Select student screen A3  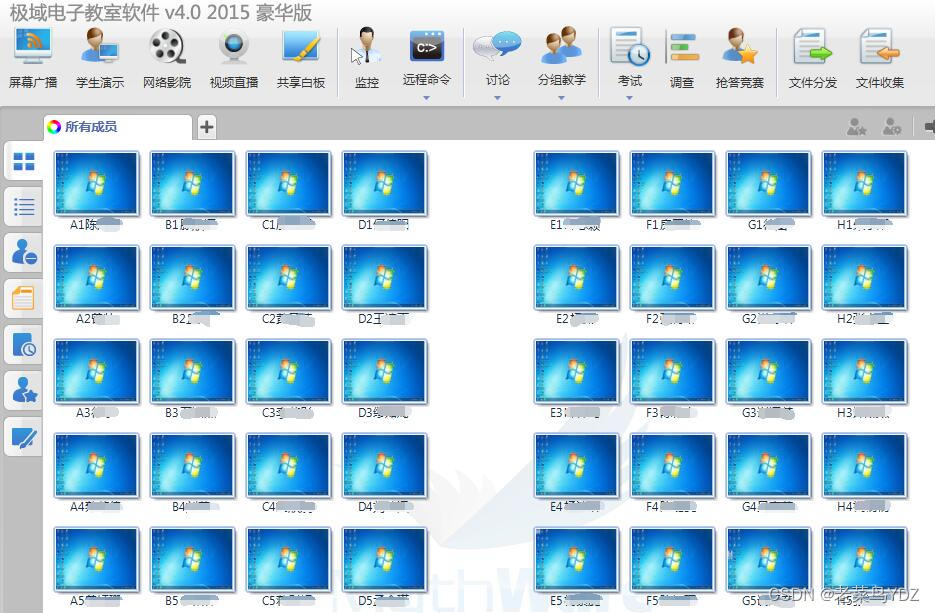(96, 372)
